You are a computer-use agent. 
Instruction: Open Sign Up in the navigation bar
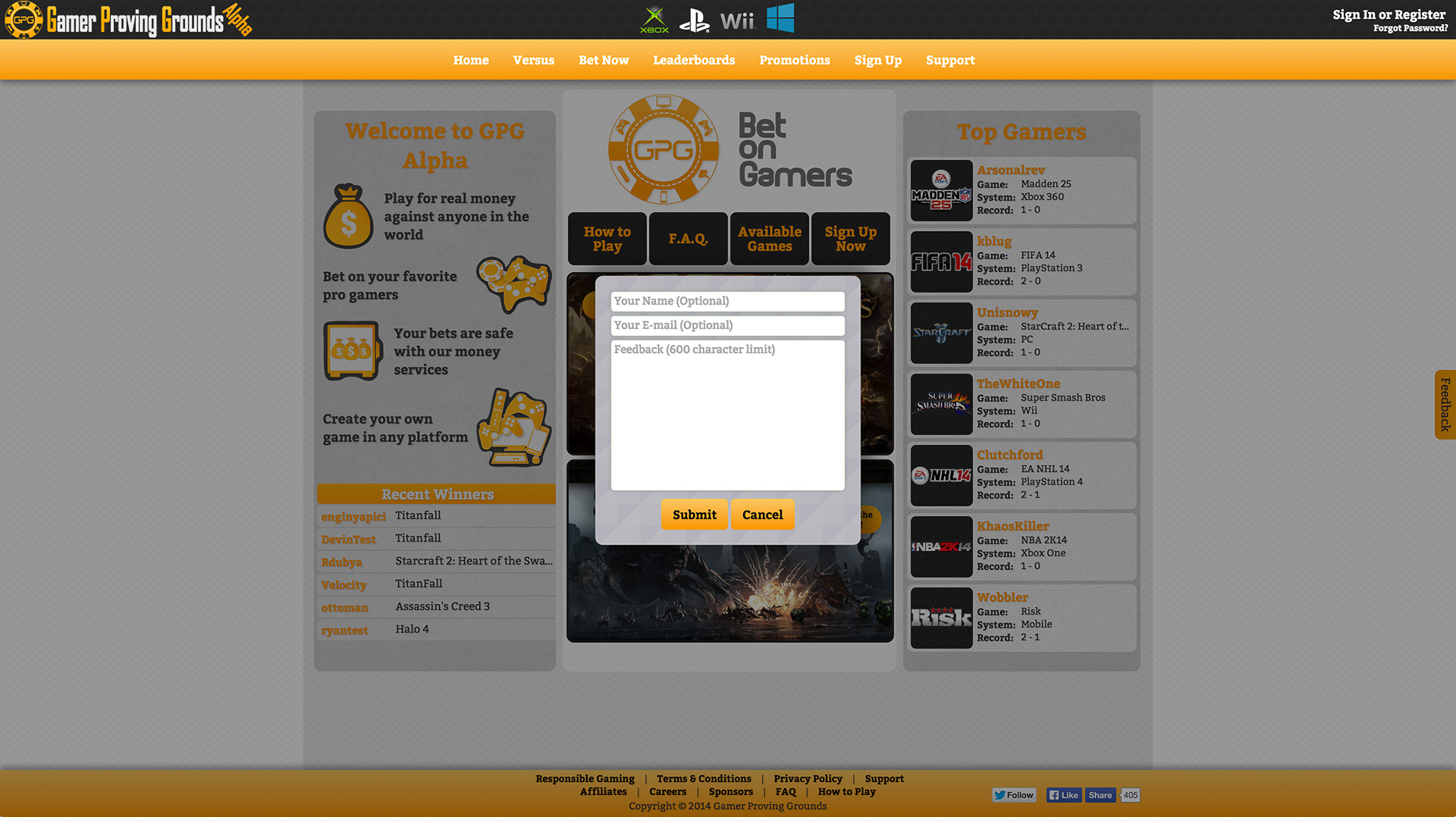(x=878, y=60)
